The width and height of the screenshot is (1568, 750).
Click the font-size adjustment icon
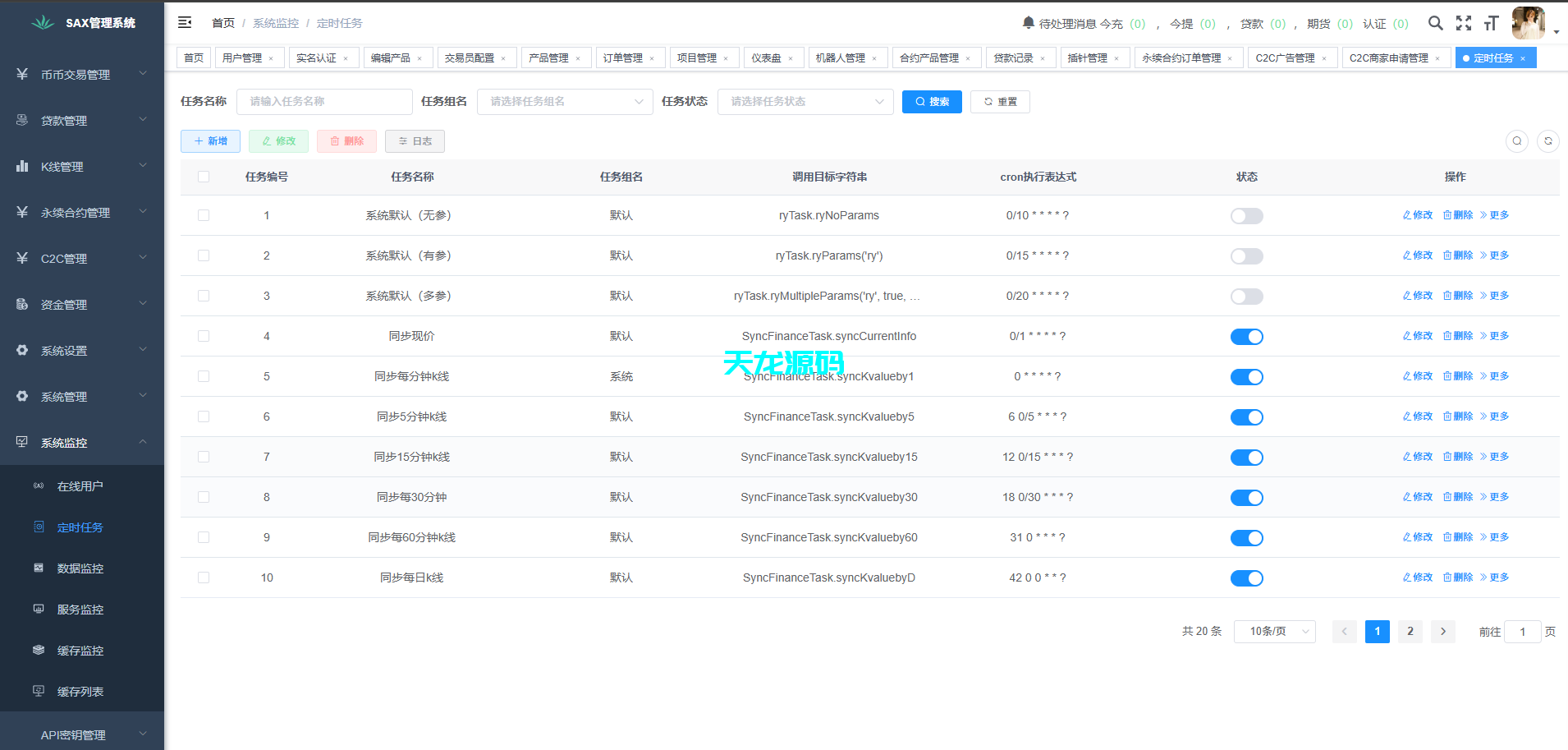[x=1492, y=24]
